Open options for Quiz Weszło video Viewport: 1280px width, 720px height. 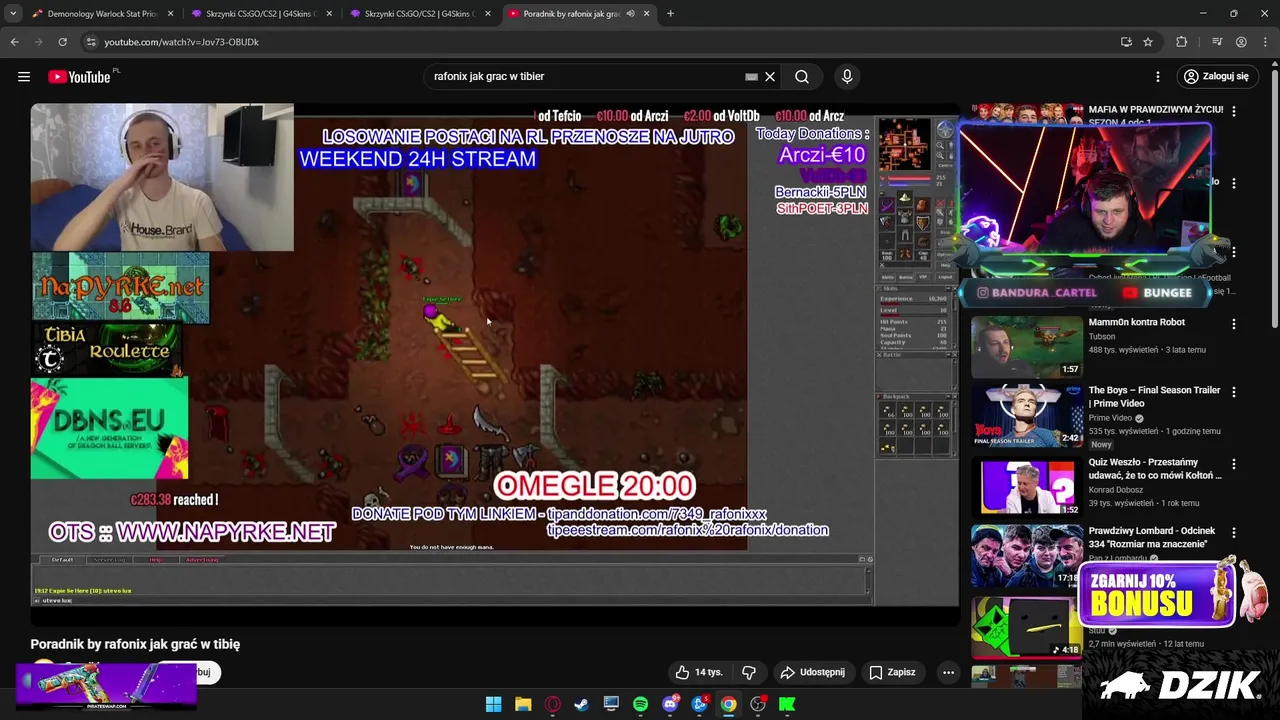tap(1234, 464)
